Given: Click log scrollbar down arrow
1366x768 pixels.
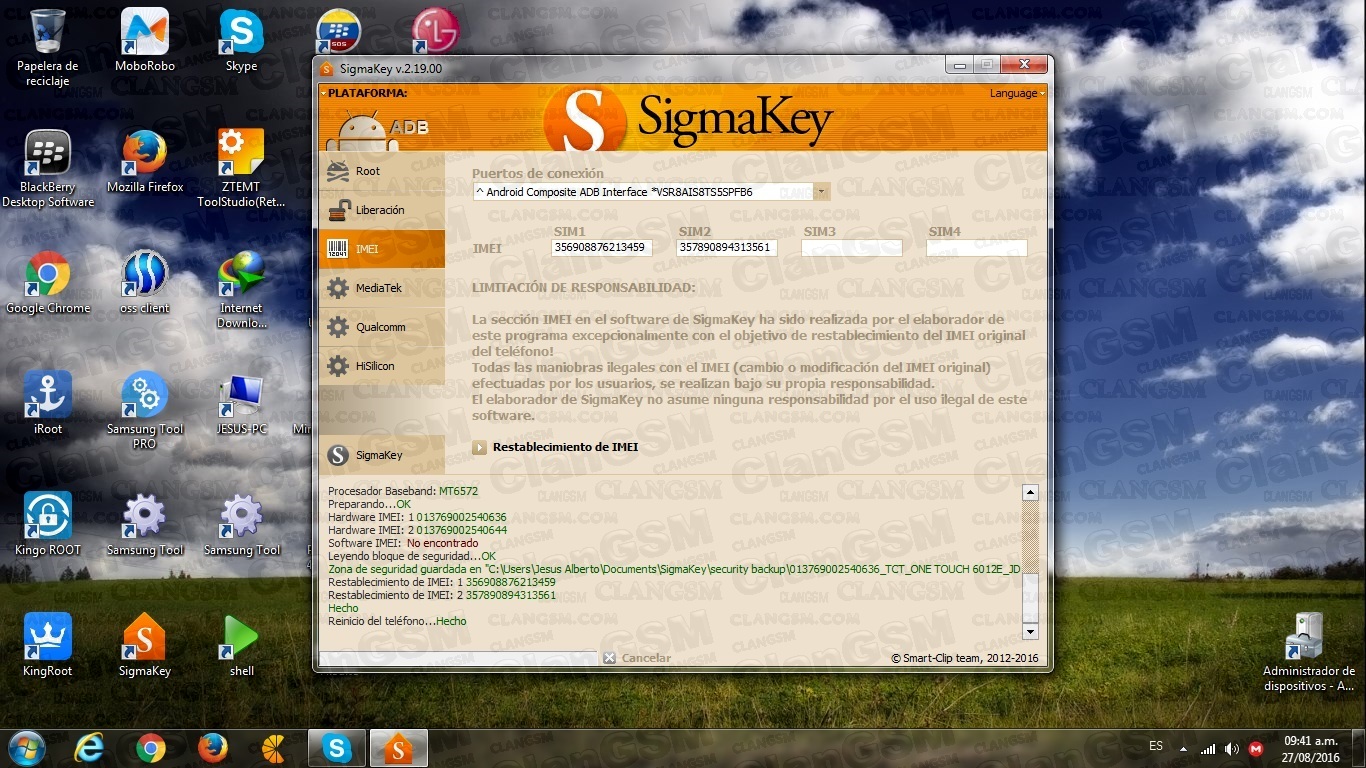Looking at the screenshot, I should click(1030, 632).
